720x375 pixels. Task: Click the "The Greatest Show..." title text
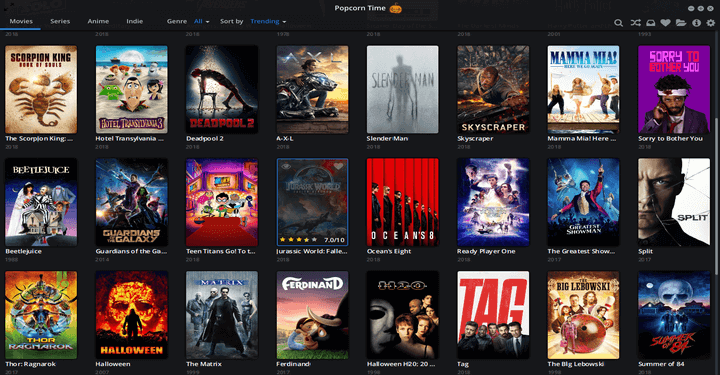[x=581, y=251]
